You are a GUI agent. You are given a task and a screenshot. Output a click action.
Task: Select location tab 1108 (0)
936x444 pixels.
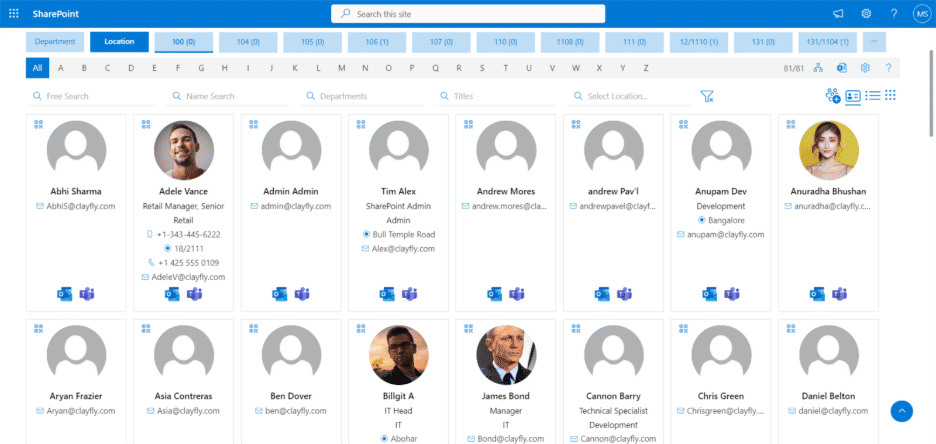click(x=570, y=42)
